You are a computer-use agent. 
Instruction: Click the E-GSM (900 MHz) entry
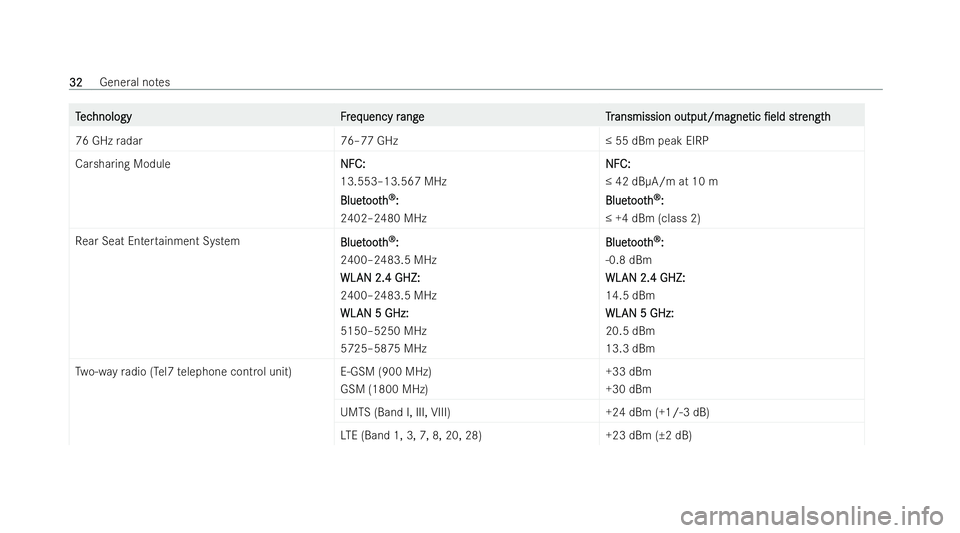coord(386,371)
